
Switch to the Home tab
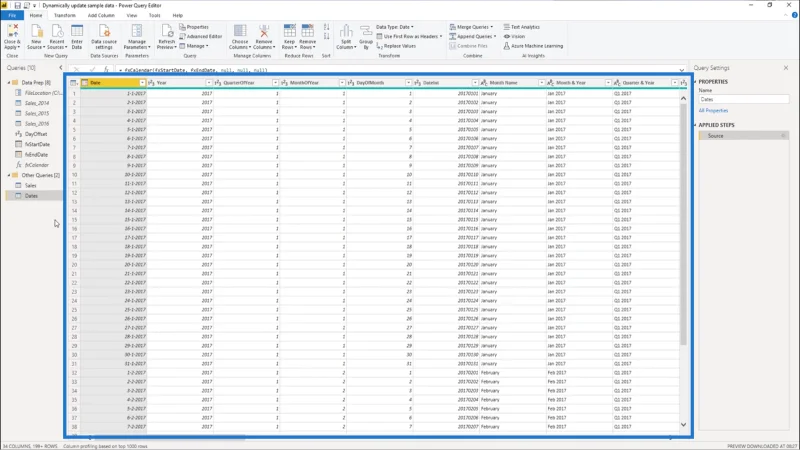36,15
